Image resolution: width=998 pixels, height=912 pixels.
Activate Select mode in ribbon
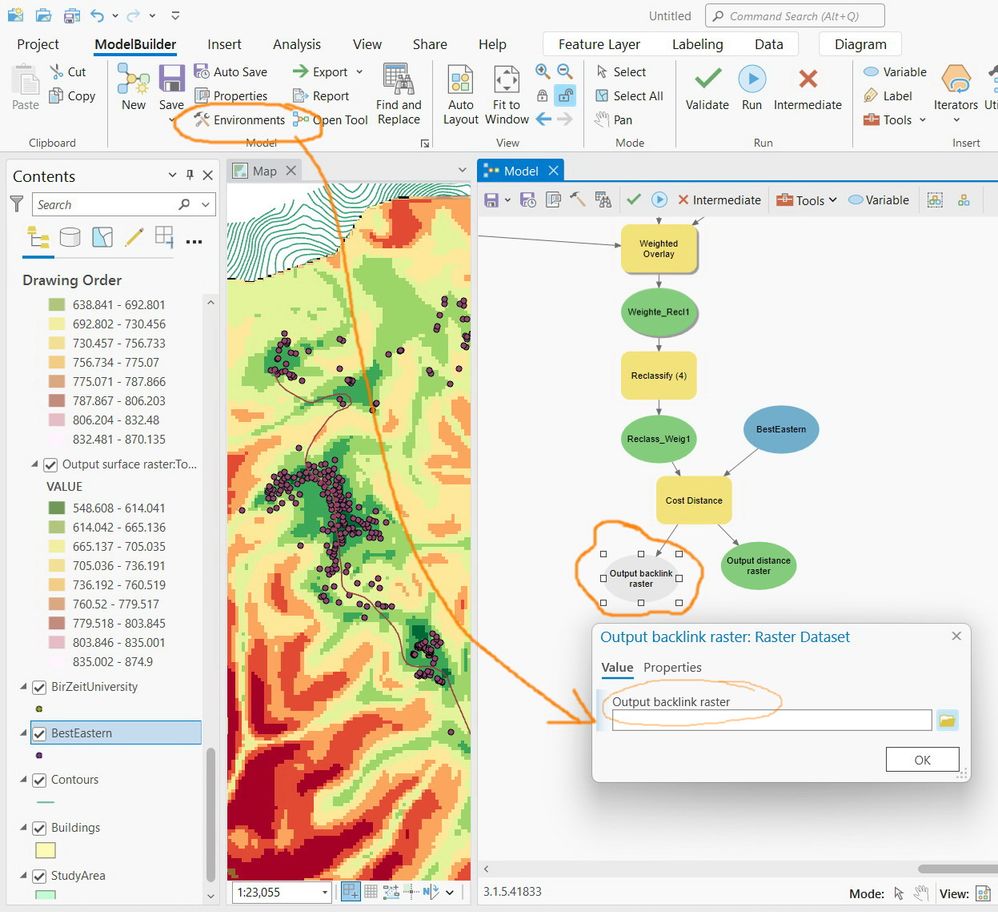click(x=621, y=72)
